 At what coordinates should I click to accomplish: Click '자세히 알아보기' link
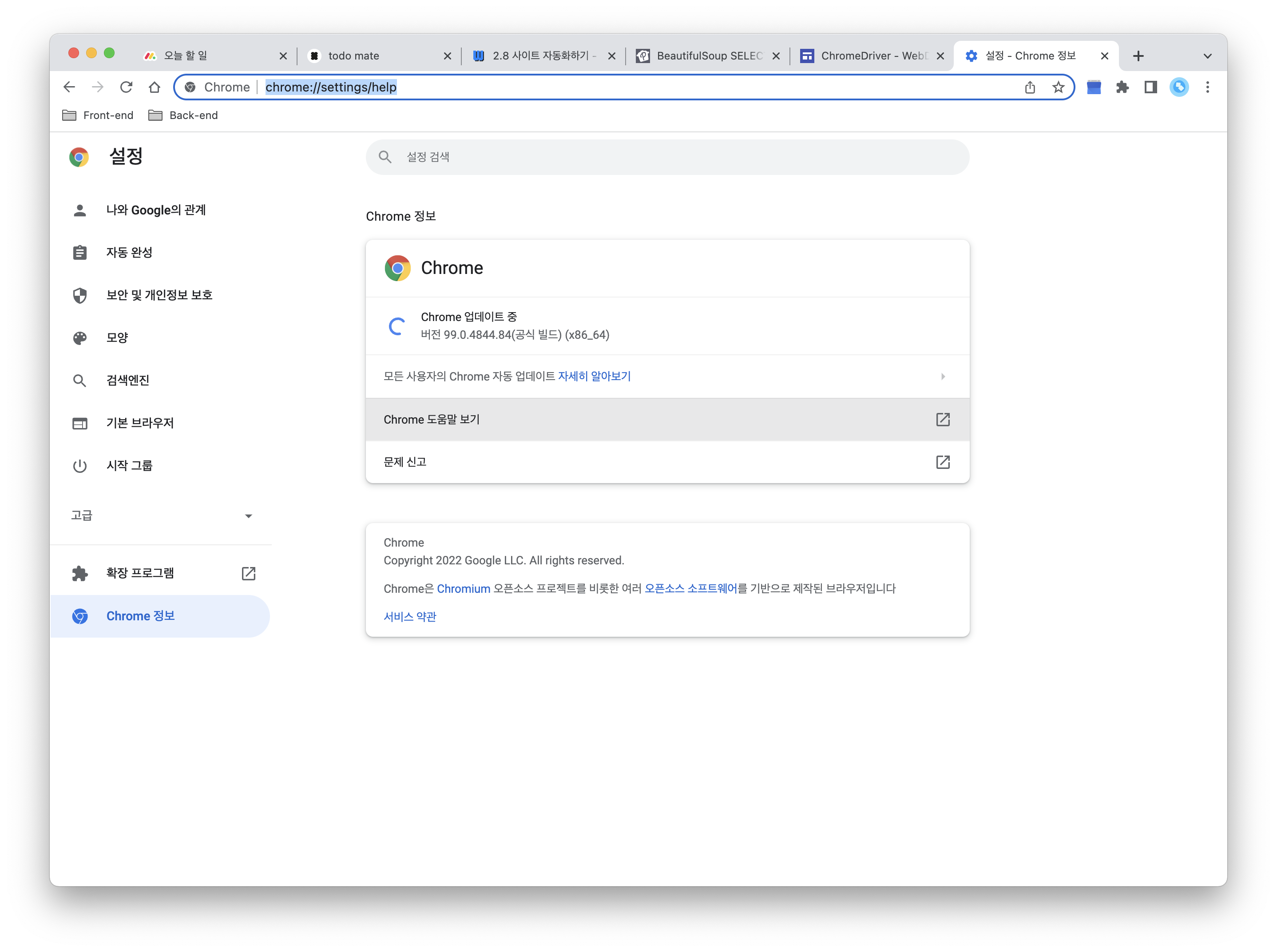click(594, 376)
